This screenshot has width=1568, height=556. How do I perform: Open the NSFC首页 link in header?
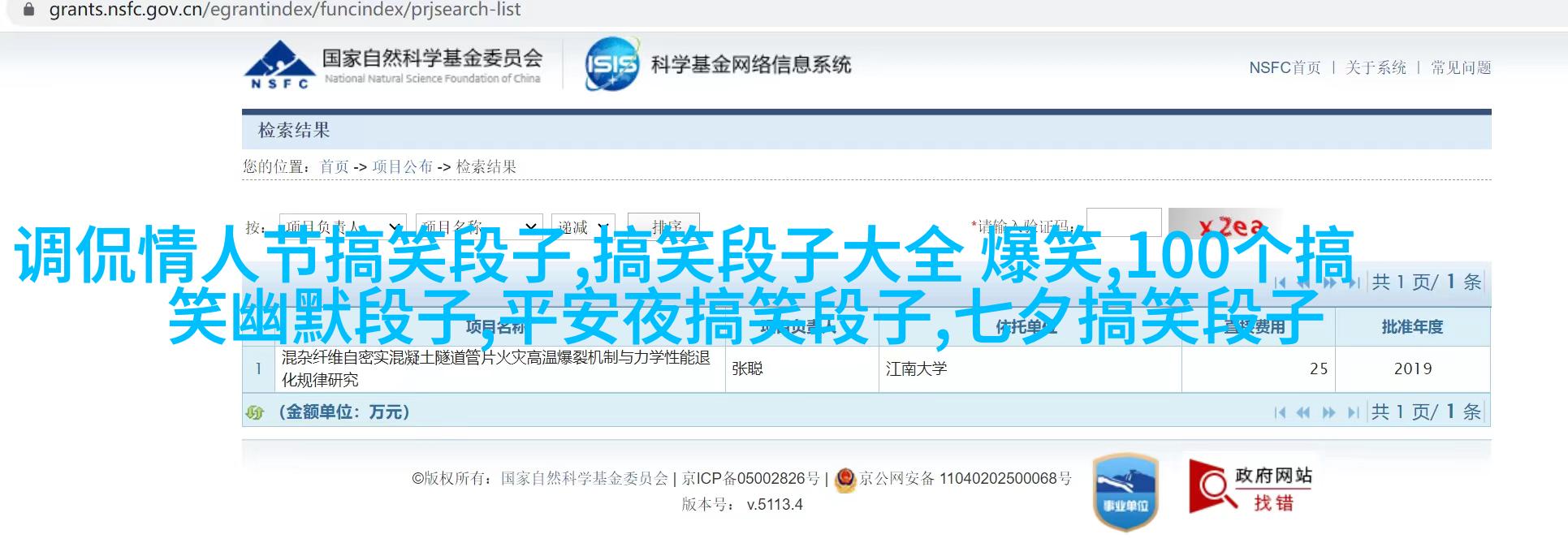[x=1285, y=68]
